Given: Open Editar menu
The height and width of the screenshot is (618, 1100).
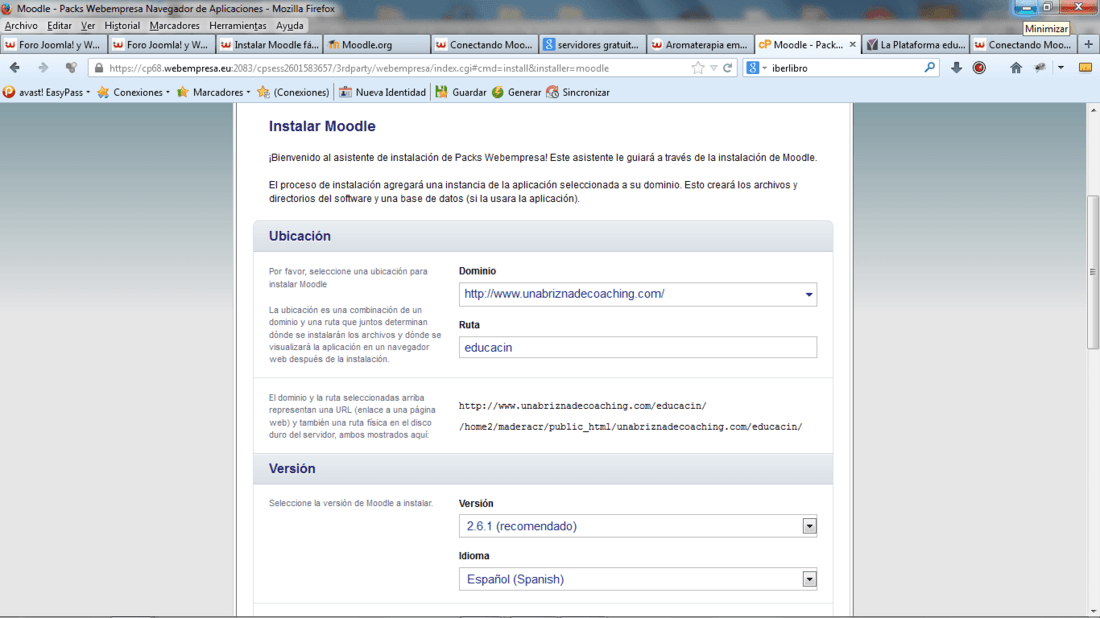Looking at the screenshot, I should (x=59, y=25).
